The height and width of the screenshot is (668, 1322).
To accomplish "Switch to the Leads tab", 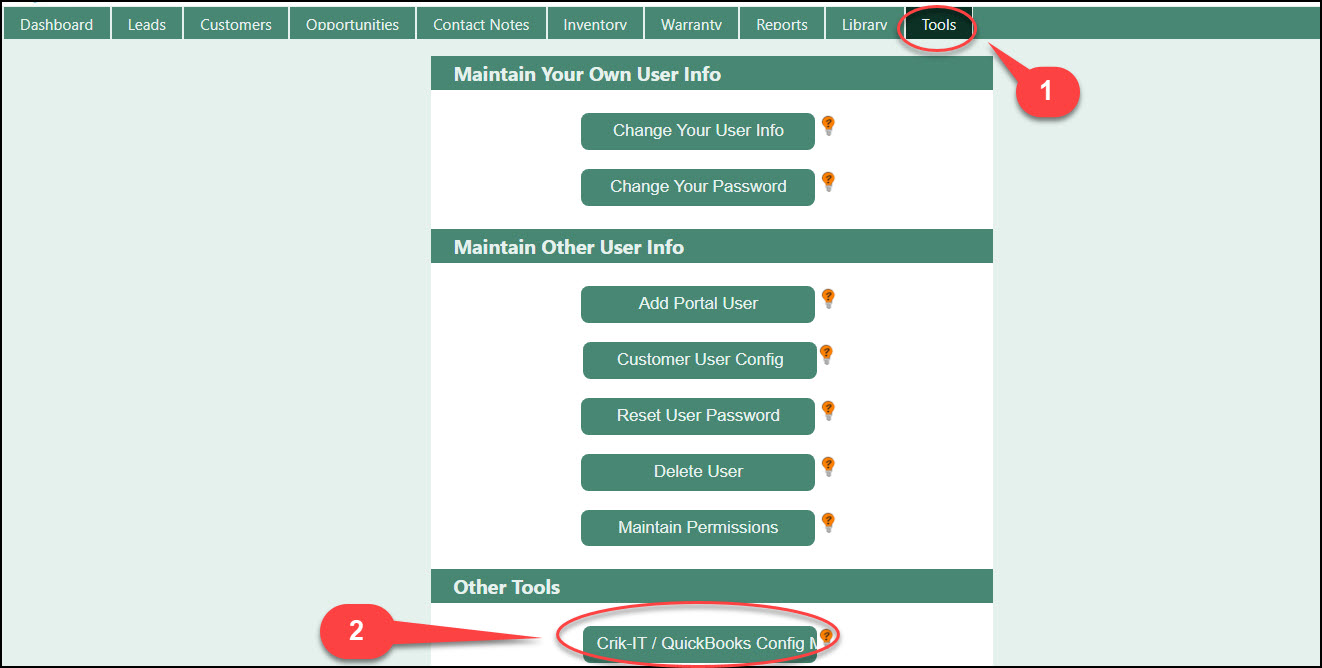I will pyautogui.click(x=147, y=25).
